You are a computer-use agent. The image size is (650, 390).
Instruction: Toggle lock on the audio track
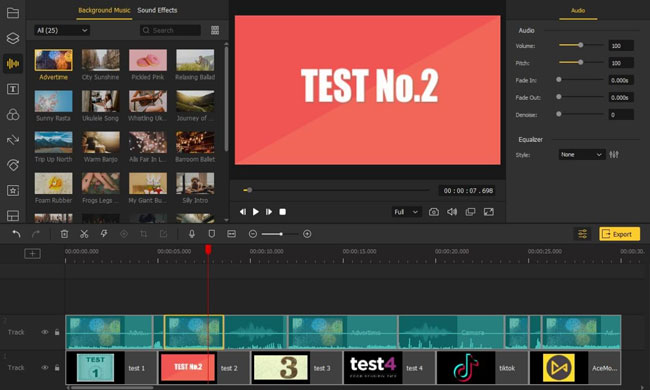click(x=57, y=332)
